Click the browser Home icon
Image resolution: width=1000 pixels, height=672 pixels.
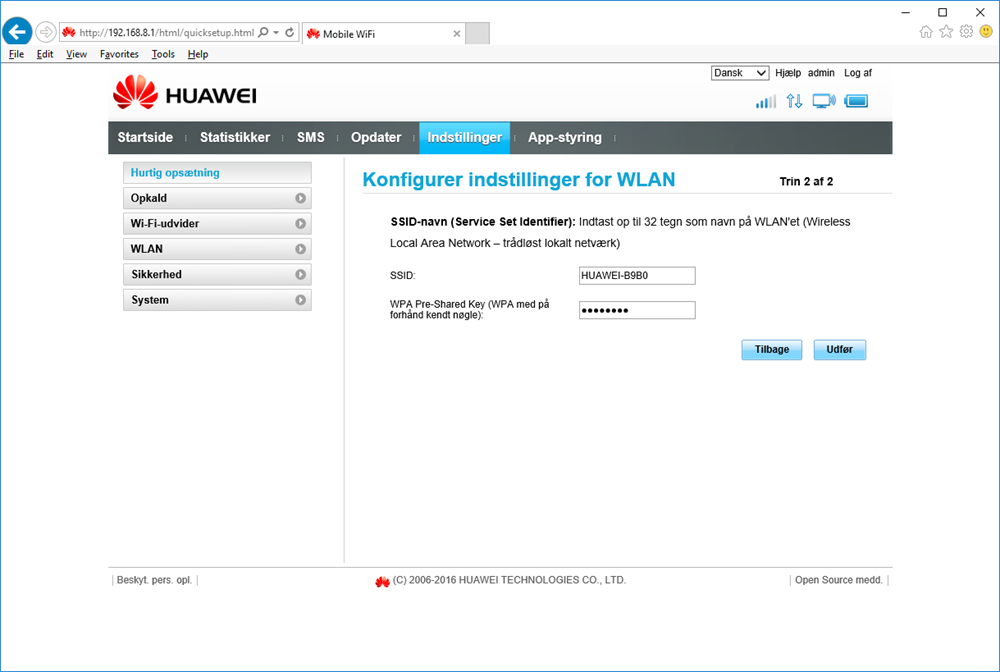926,32
